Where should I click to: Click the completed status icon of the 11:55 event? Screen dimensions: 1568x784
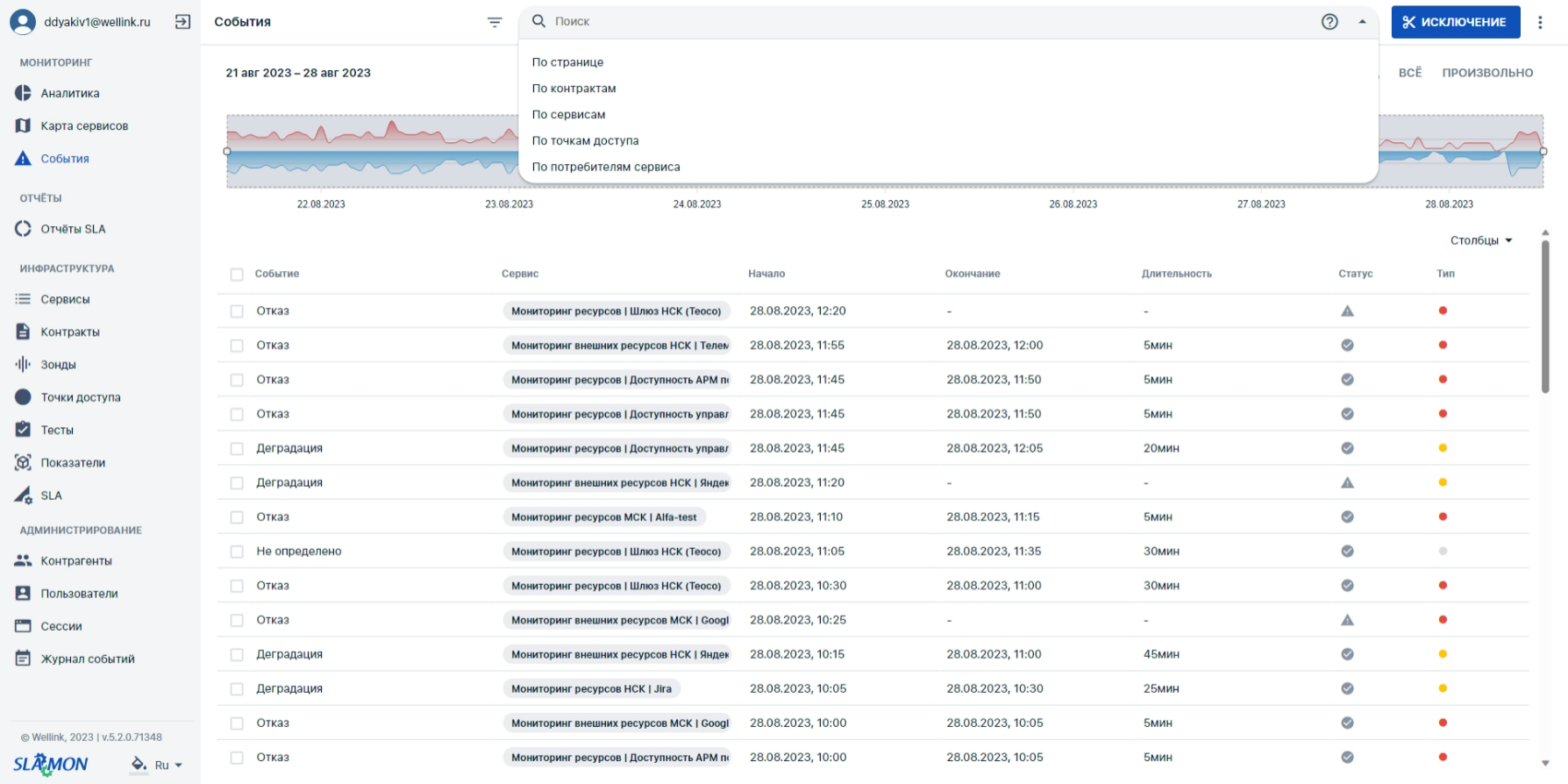pyautogui.click(x=1347, y=346)
